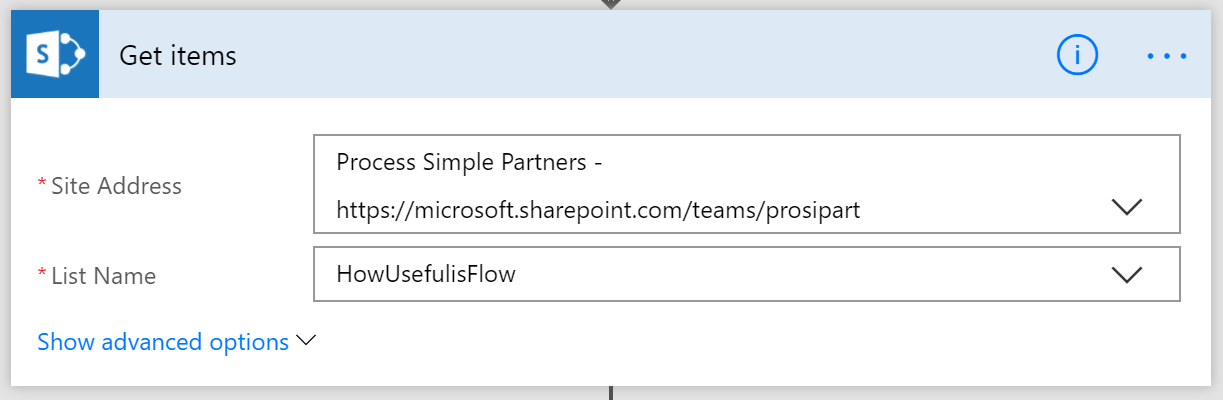Viewport: 1223px width, 400px height.
Task: Click the connector line below the card
Action: pos(611,393)
